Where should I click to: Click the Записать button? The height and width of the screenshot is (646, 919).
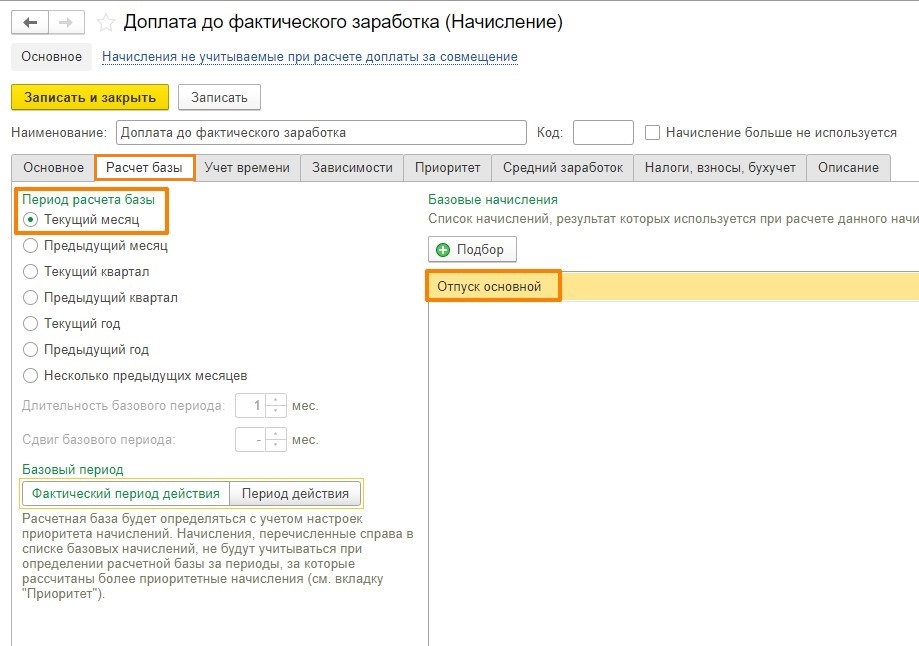click(x=219, y=97)
